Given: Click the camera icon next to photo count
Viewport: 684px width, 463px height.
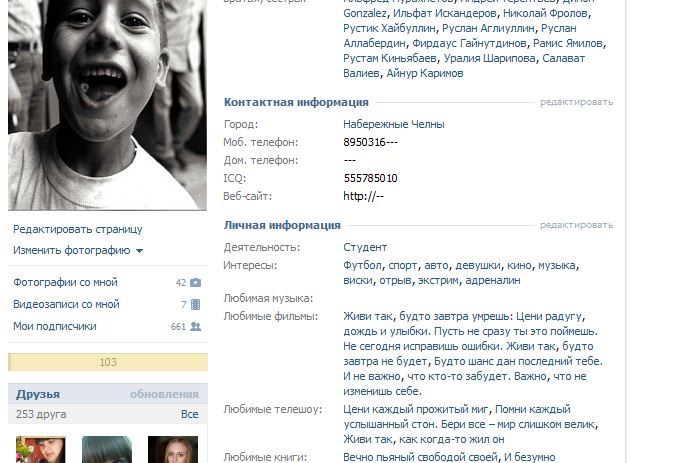Looking at the screenshot, I should pyautogui.click(x=195, y=282).
